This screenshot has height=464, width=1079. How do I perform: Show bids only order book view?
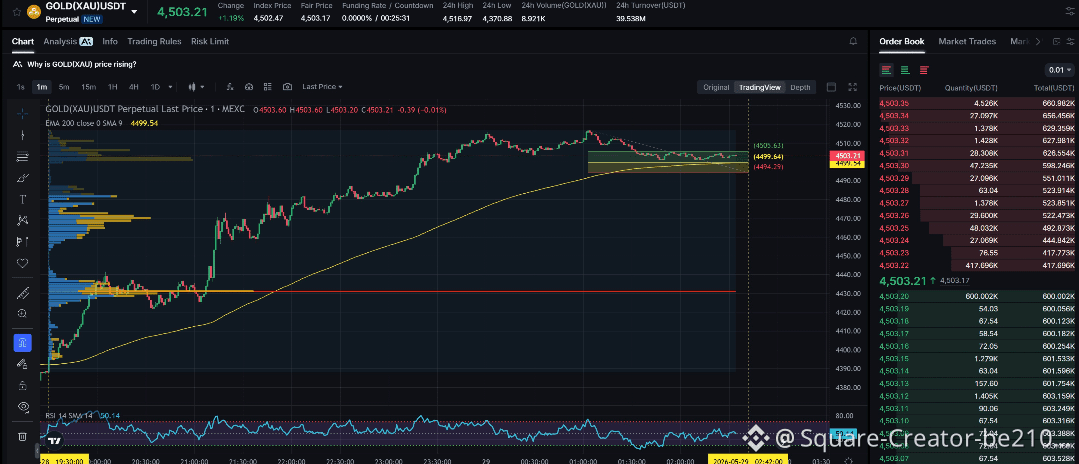905,70
